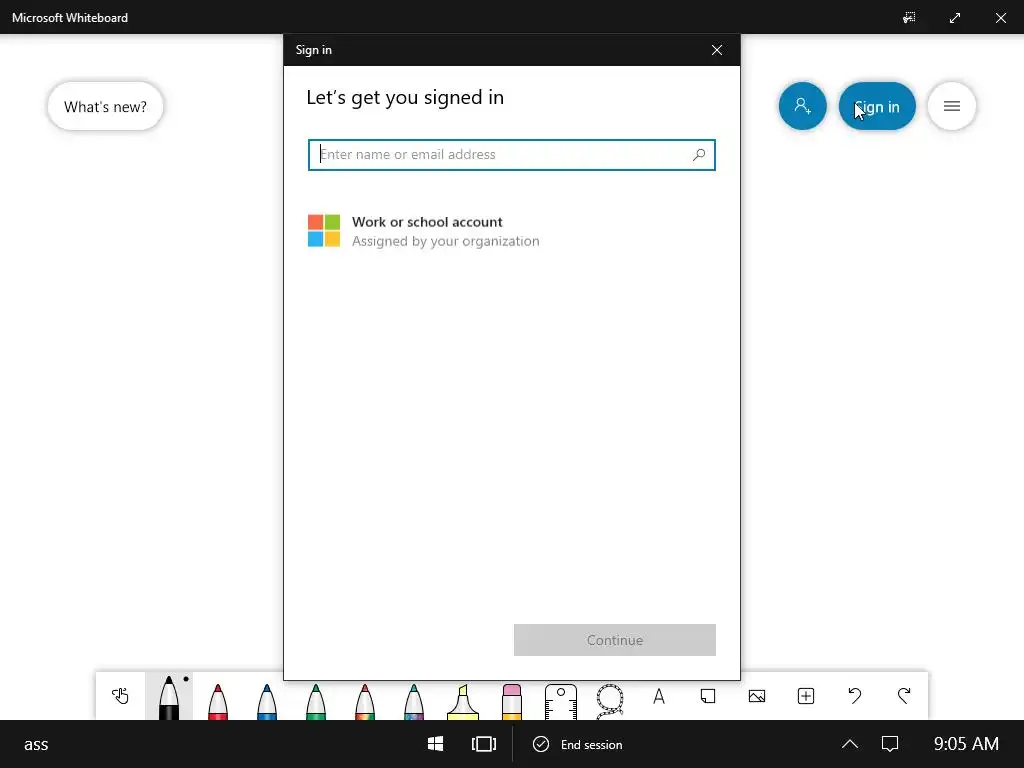Viewport: 1024px width, 768px height.
Task: Select the galaxy pen
Action: click(x=413, y=701)
